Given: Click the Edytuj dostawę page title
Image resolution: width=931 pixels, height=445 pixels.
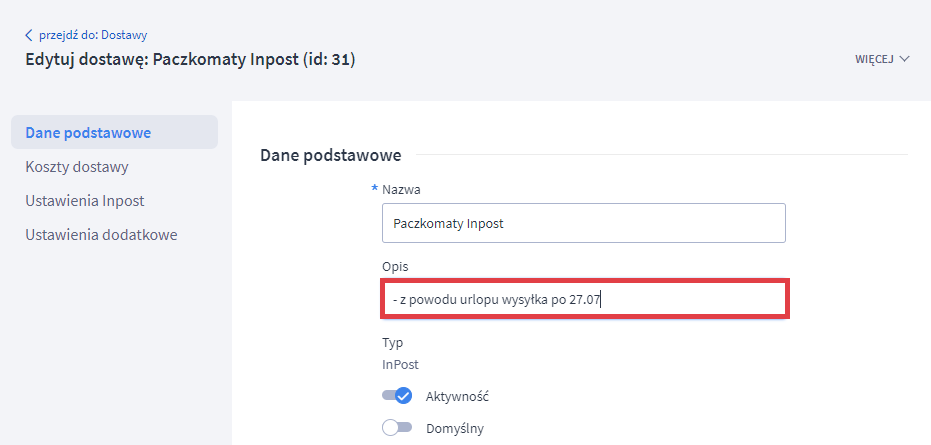Looking at the screenshot, I should (190, 60).
